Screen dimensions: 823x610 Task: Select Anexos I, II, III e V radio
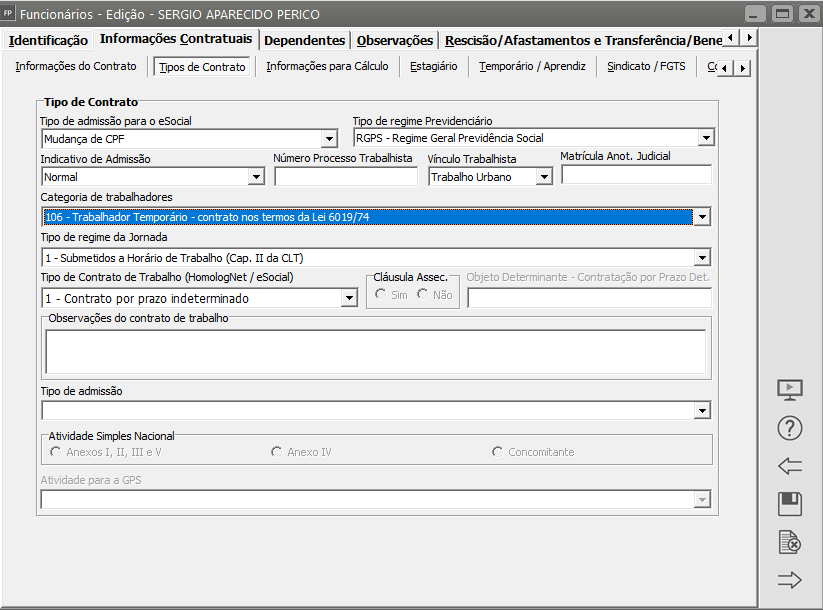point(56,452)
